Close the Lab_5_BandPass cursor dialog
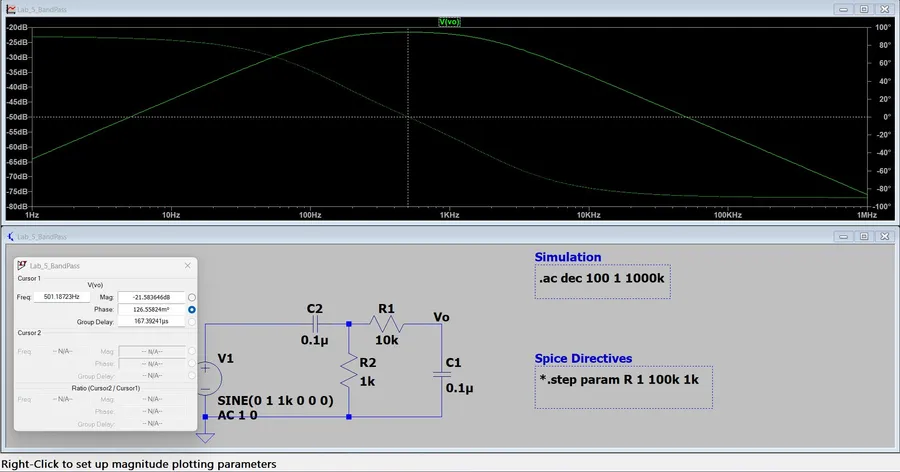The image size is (900, 472). pyautogui.click(x=188, y=265)
